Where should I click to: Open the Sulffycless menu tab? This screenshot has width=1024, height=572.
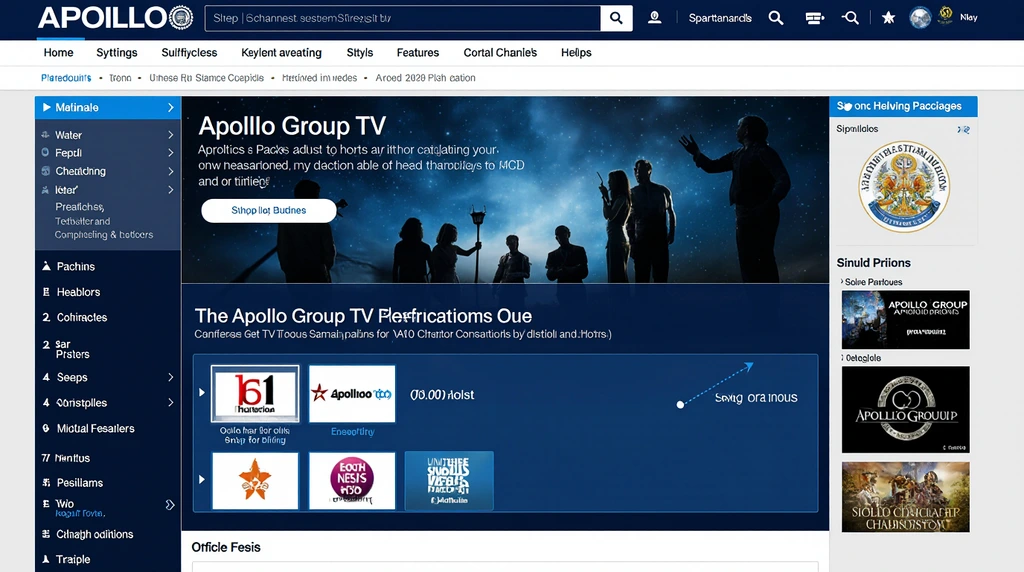[189, 53]
